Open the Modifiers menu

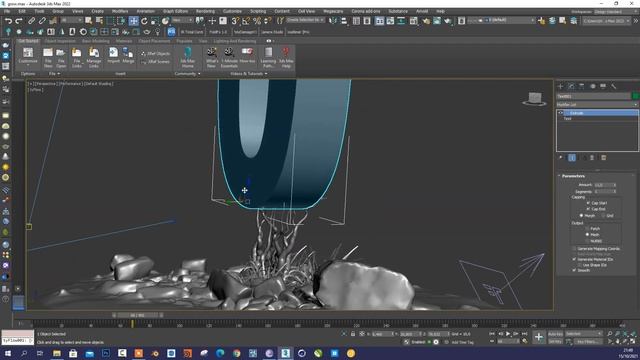(120, 11)
